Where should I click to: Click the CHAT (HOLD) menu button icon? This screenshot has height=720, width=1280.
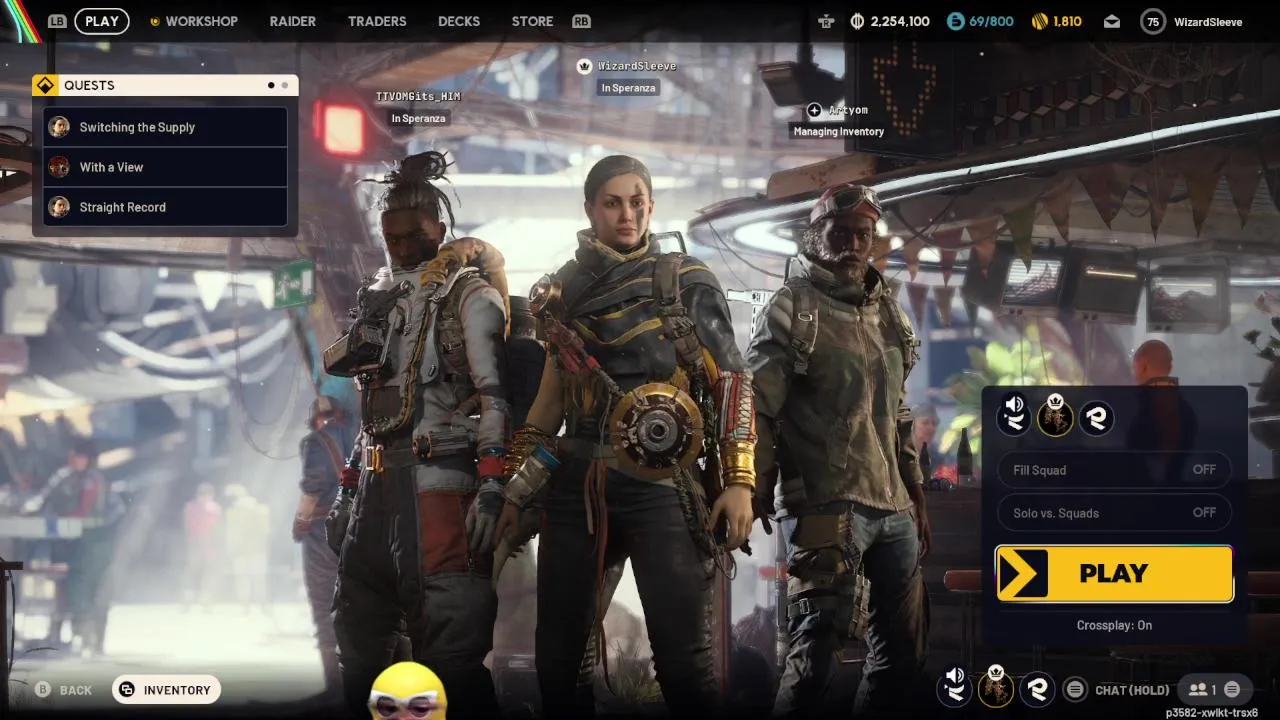pyautogui.click(x=1075, y=689)
